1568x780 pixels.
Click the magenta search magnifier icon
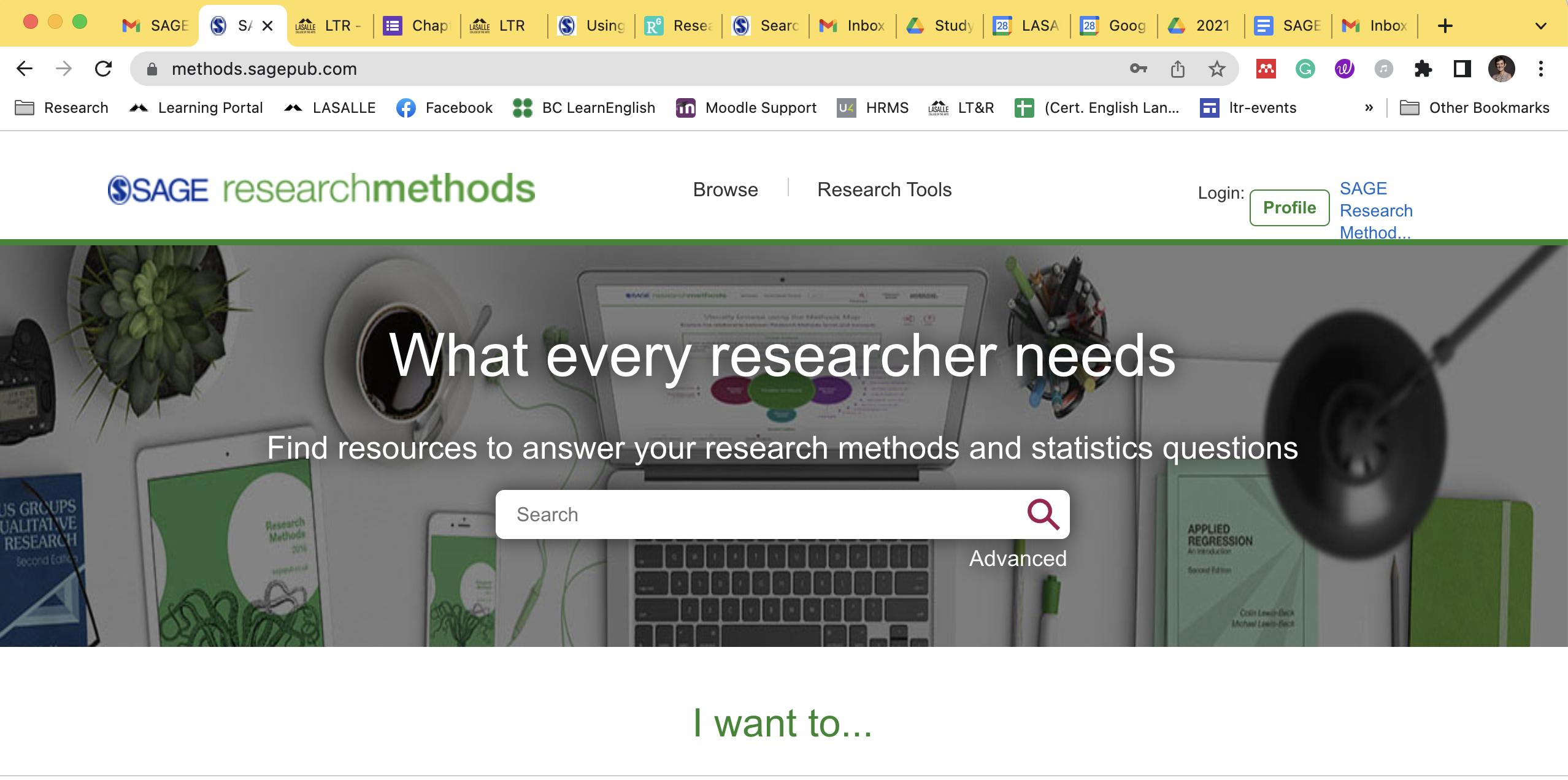click(1043, 514)
